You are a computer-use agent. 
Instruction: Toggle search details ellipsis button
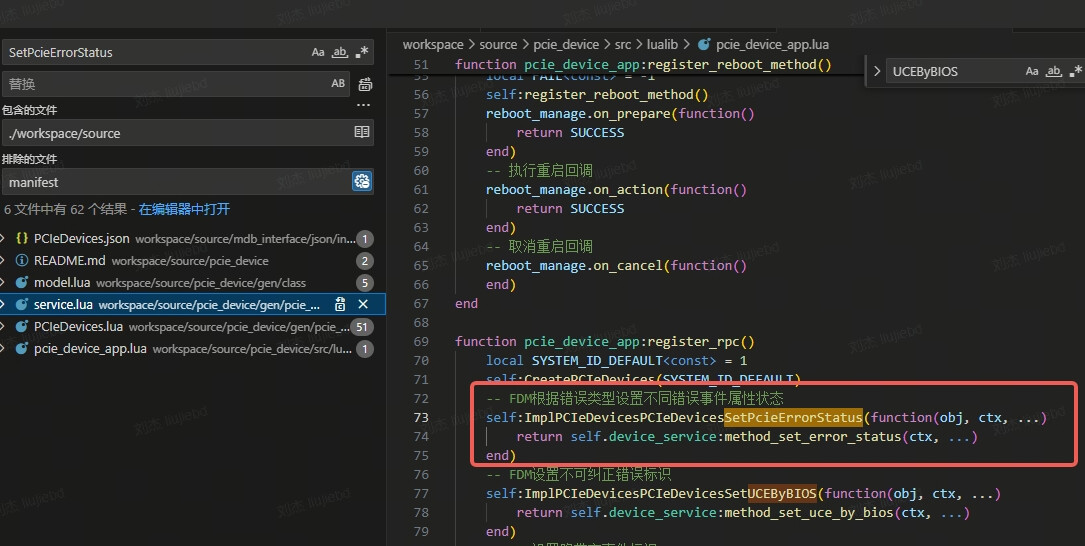pos(364,104)
